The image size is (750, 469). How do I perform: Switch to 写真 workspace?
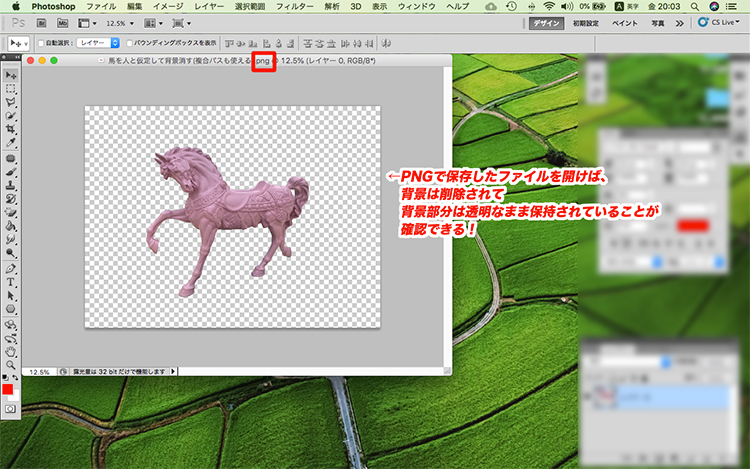[x=658, y=23]
